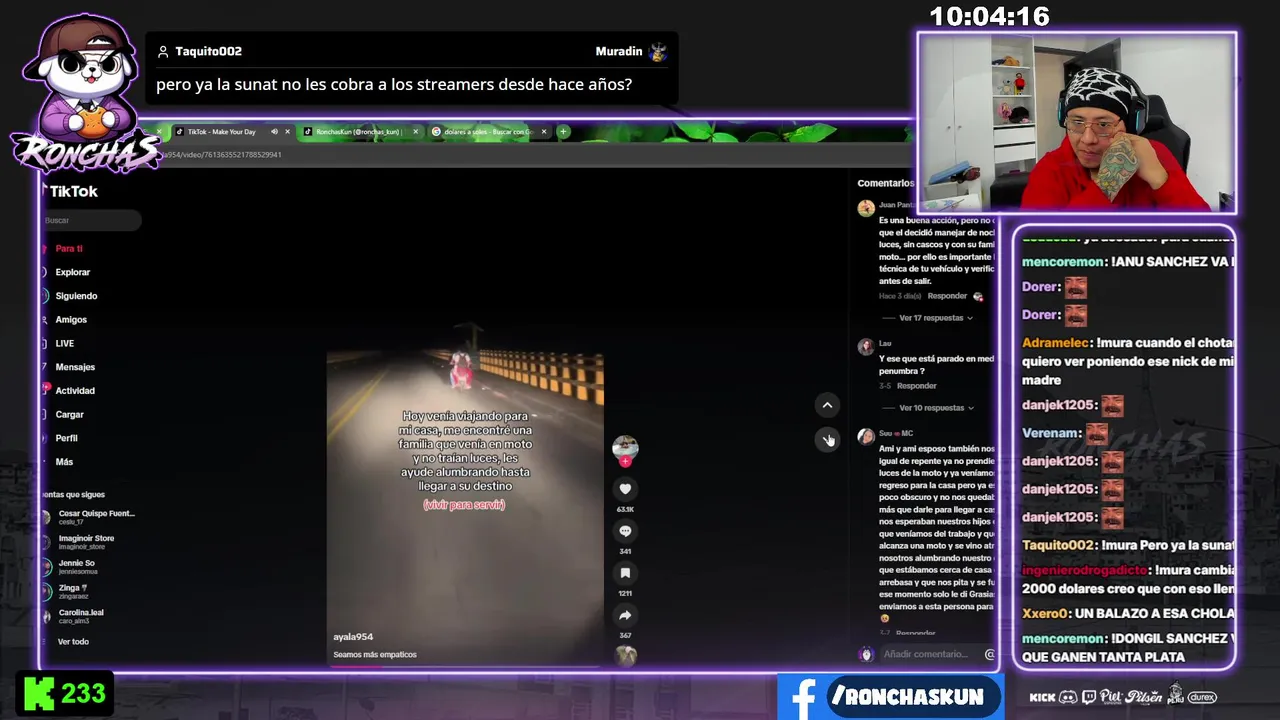Follow the creator via the red plus badge
This screenshot has height=720, width=1280.
[x=625, y=461]
